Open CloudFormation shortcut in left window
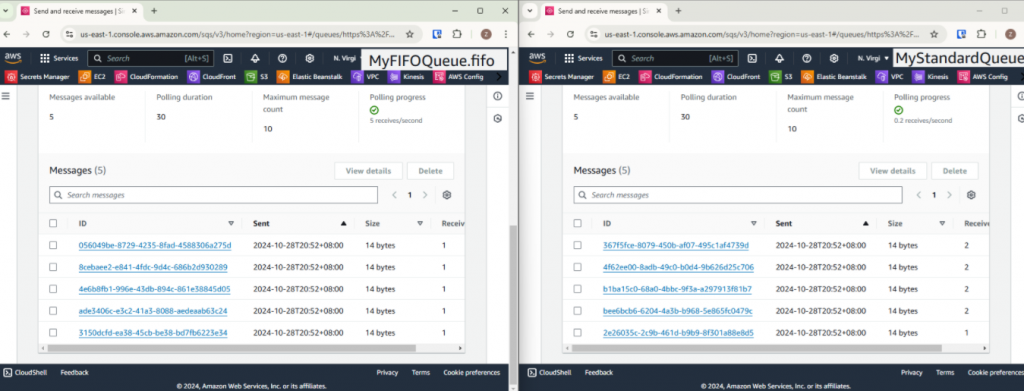1024x391 pixels. tap(146, 76)
